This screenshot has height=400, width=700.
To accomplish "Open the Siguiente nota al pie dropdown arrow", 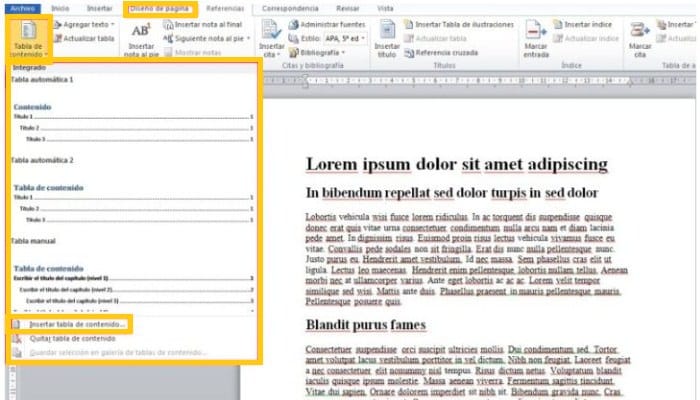I will pyautogui.click(x=248, y=39).
